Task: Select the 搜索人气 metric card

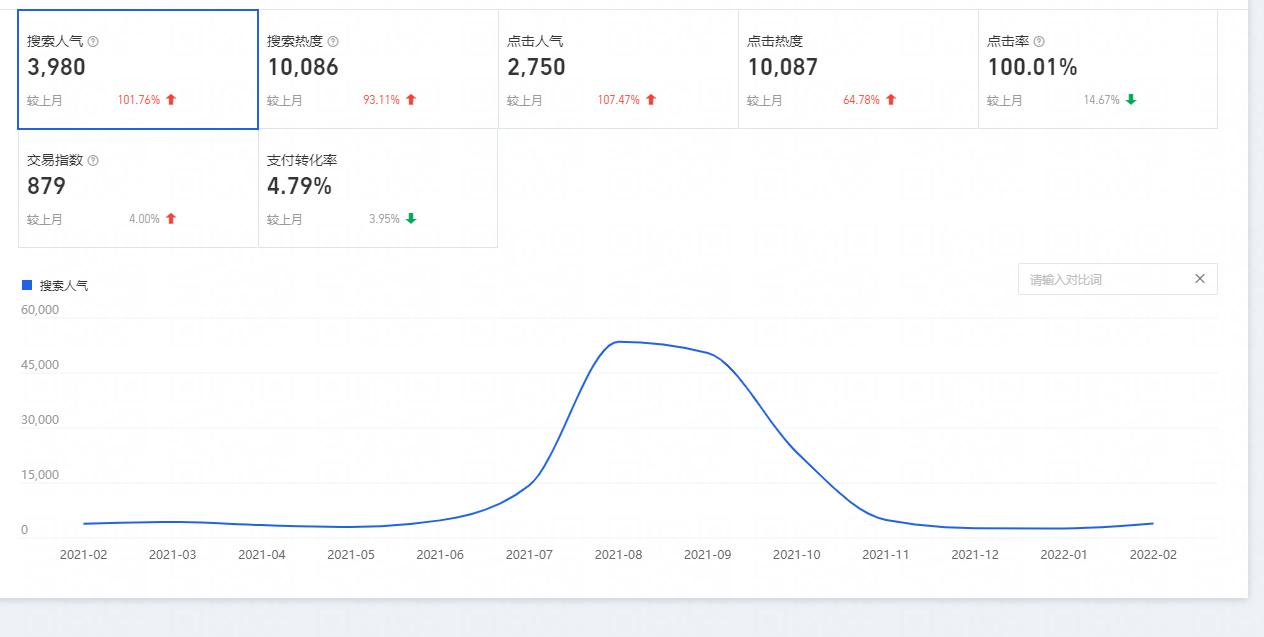Action: click(138, 70)
